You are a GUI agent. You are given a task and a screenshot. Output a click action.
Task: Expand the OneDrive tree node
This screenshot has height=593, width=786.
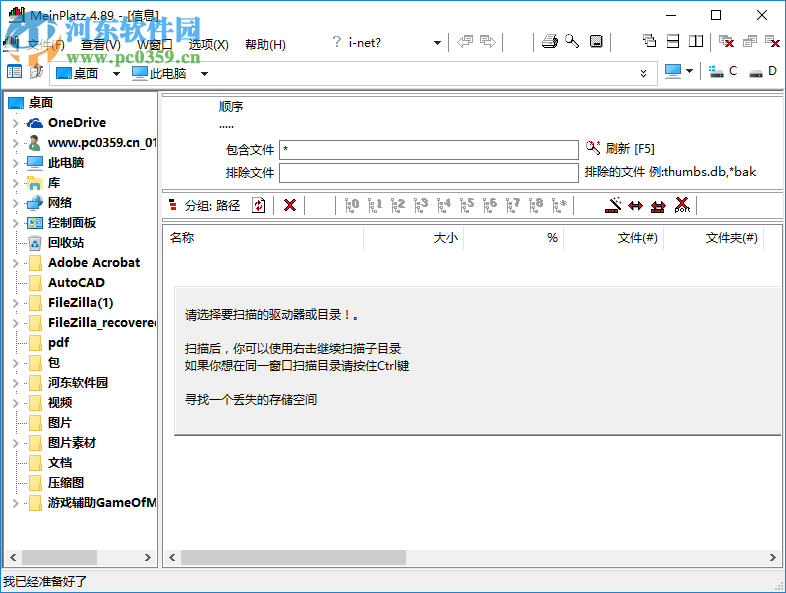[15, 123]
